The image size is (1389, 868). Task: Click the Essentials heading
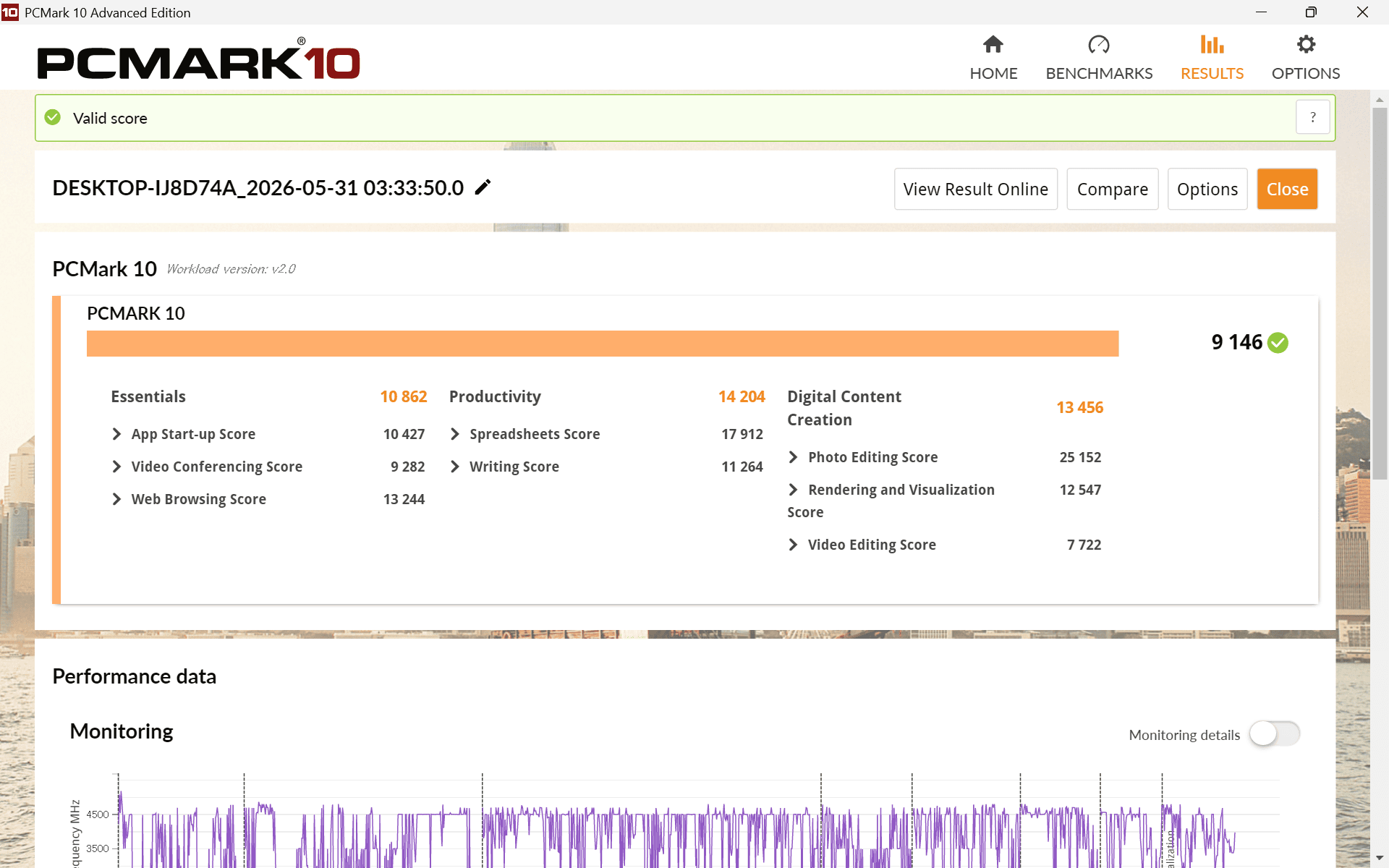[x=148, y=396]
